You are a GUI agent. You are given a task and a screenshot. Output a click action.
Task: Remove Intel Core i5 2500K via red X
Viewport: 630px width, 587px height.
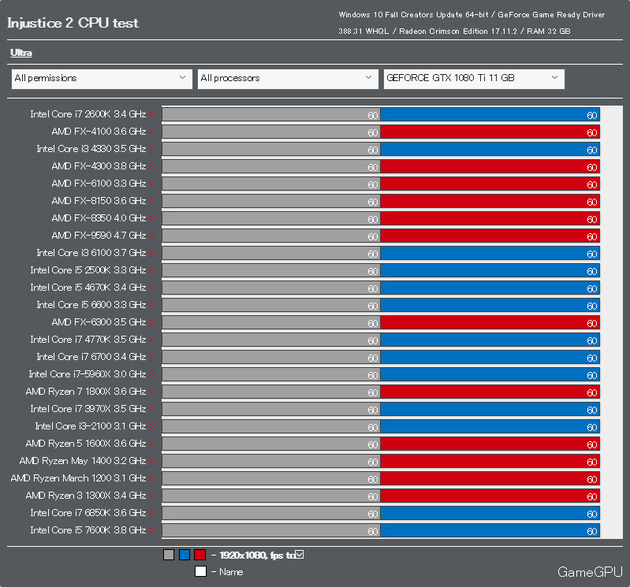click(x=152, y=271)
